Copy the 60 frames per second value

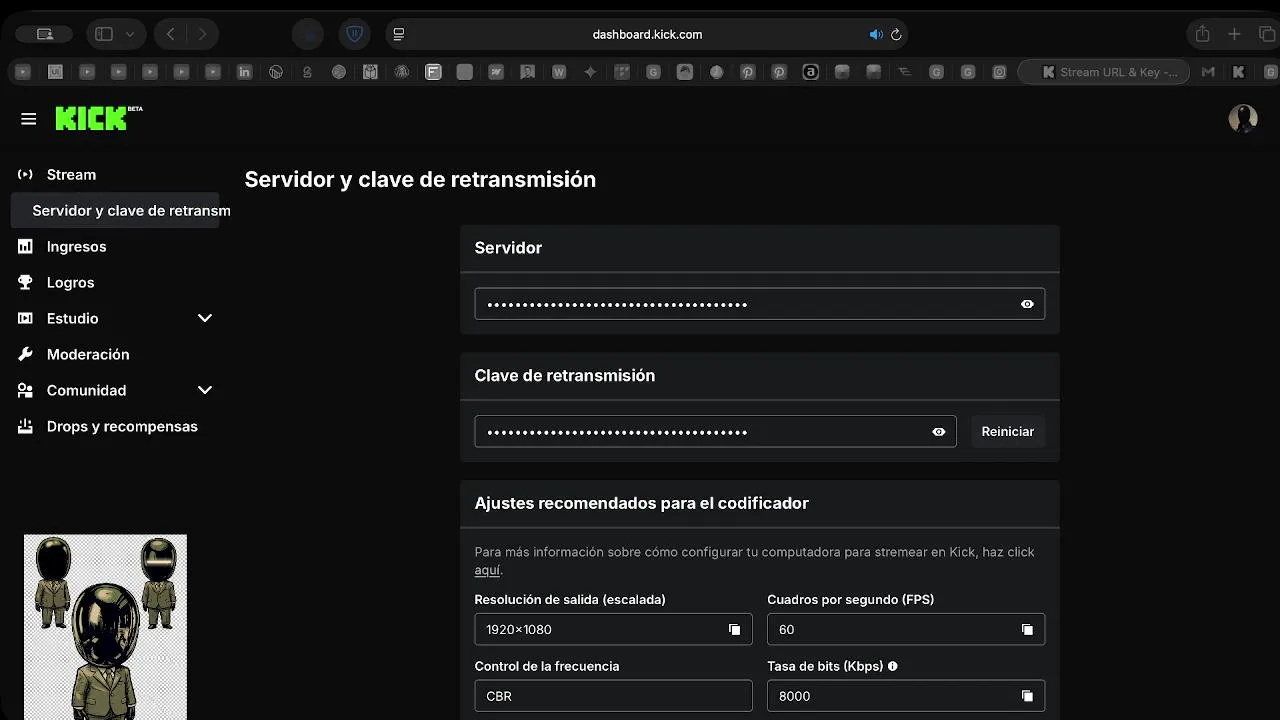[1027, 629]
